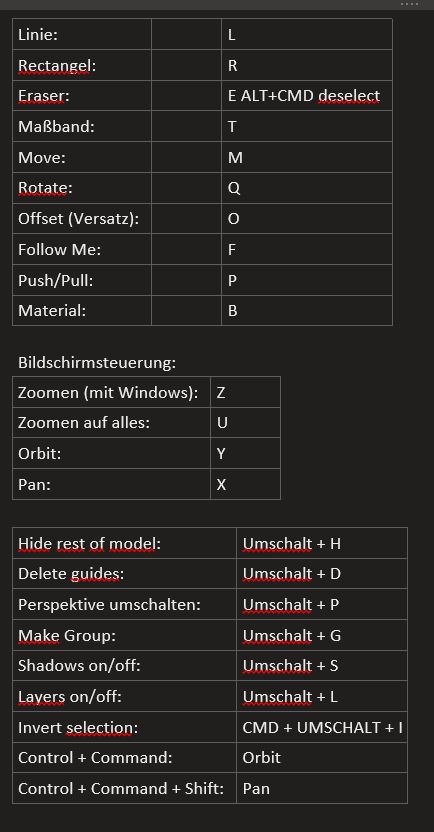The height and width of the screenshot is (832, 434).
Task: Click the Control + Command + Shift: cell
Action: coord(124,788)
